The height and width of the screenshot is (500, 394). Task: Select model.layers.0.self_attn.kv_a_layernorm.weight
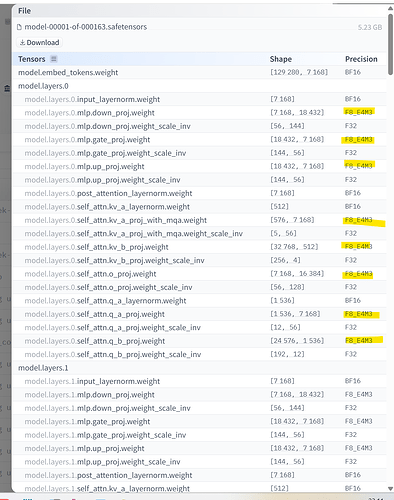[x=199, y=207]
